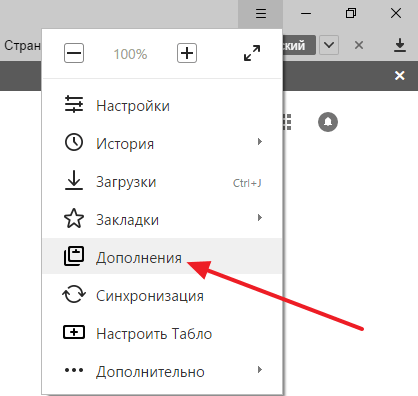The width and height of the screenshot is (418, 396).
Task: Toggle fullscreen mode with arrows icon
Action: (x=252, y=53)
